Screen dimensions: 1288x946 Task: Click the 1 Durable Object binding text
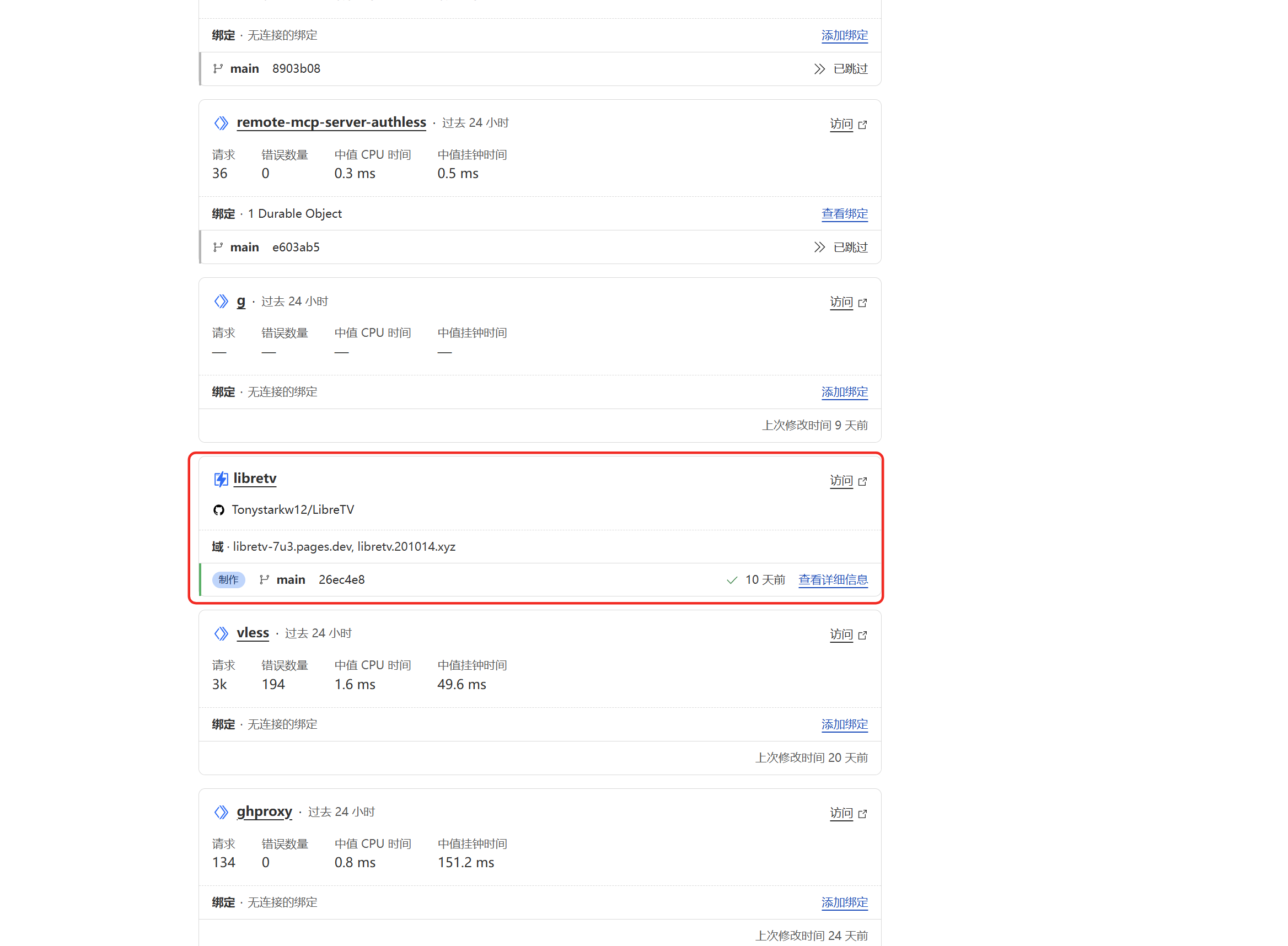tap(294, 213)
